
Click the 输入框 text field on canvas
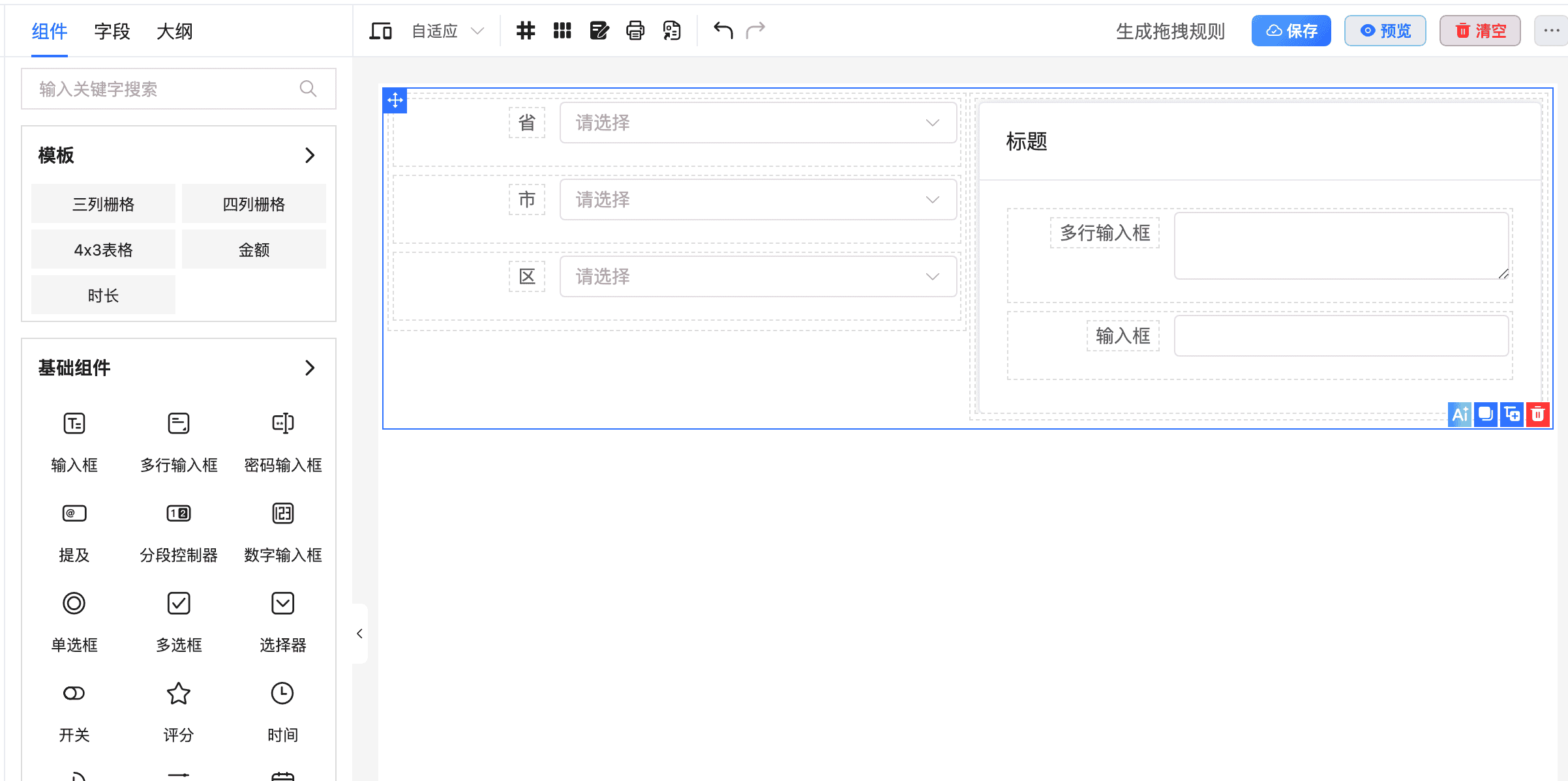click(1342, 336)
